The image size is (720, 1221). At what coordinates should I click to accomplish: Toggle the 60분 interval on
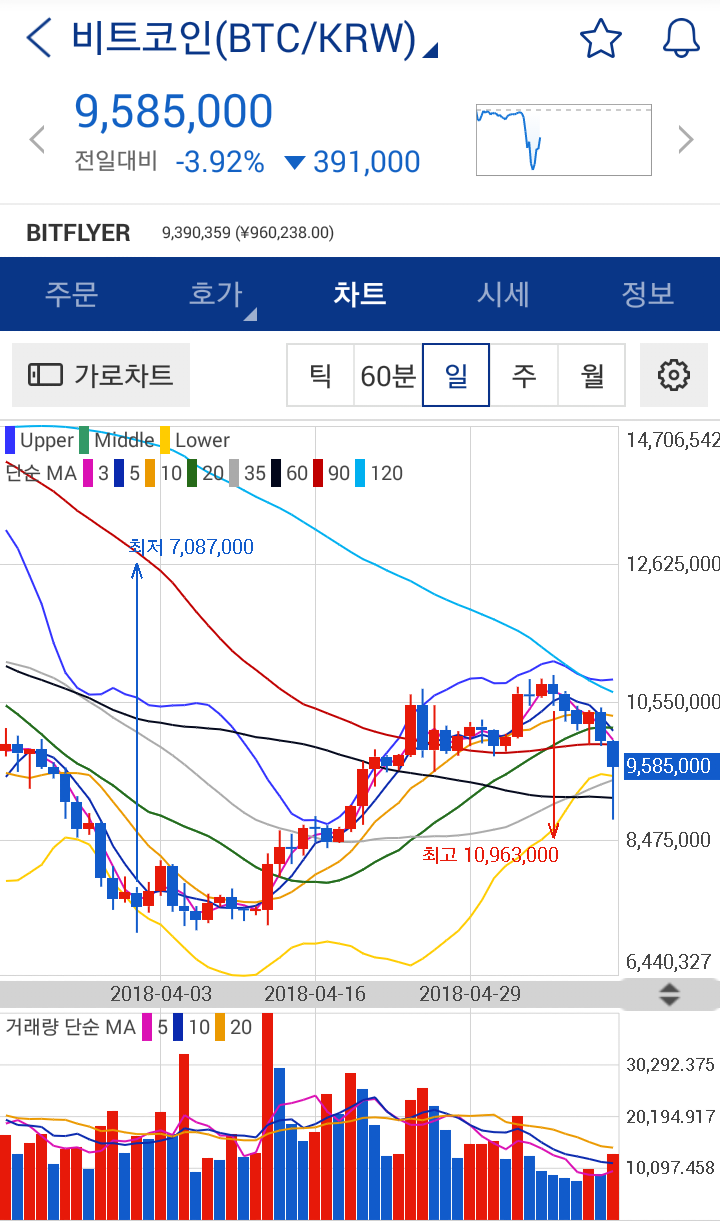pyautogui.click(x=387, y=374)
